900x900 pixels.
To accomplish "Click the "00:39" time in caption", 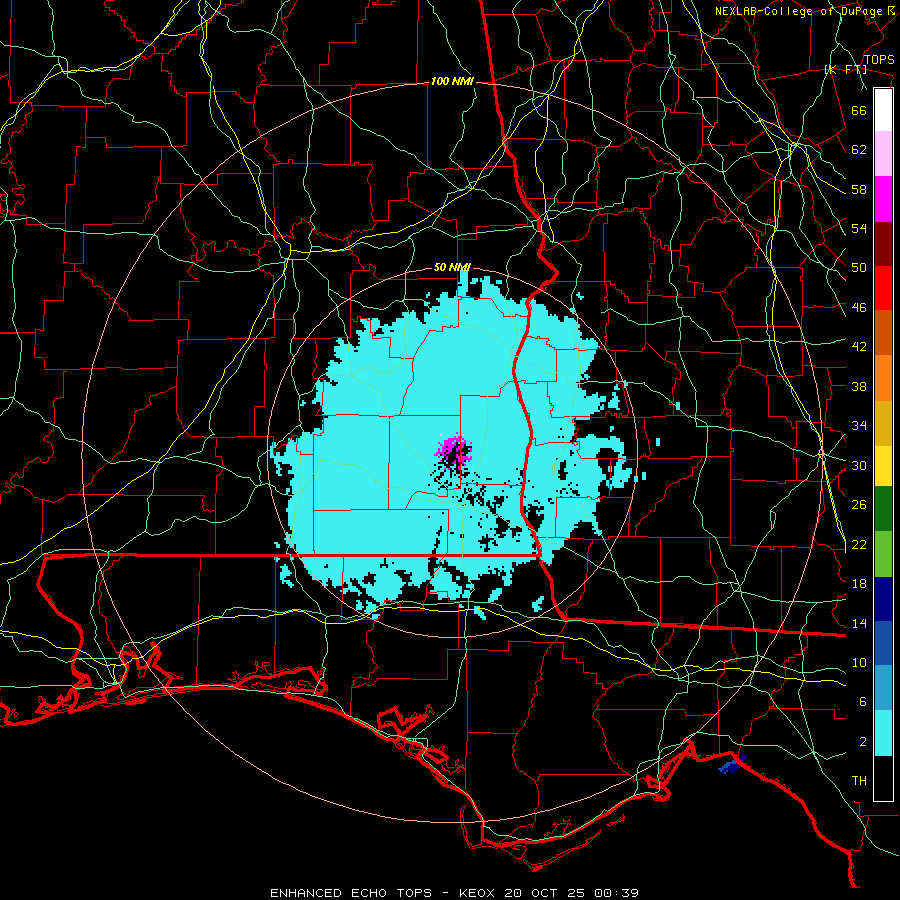I will [x=618, y=893].
